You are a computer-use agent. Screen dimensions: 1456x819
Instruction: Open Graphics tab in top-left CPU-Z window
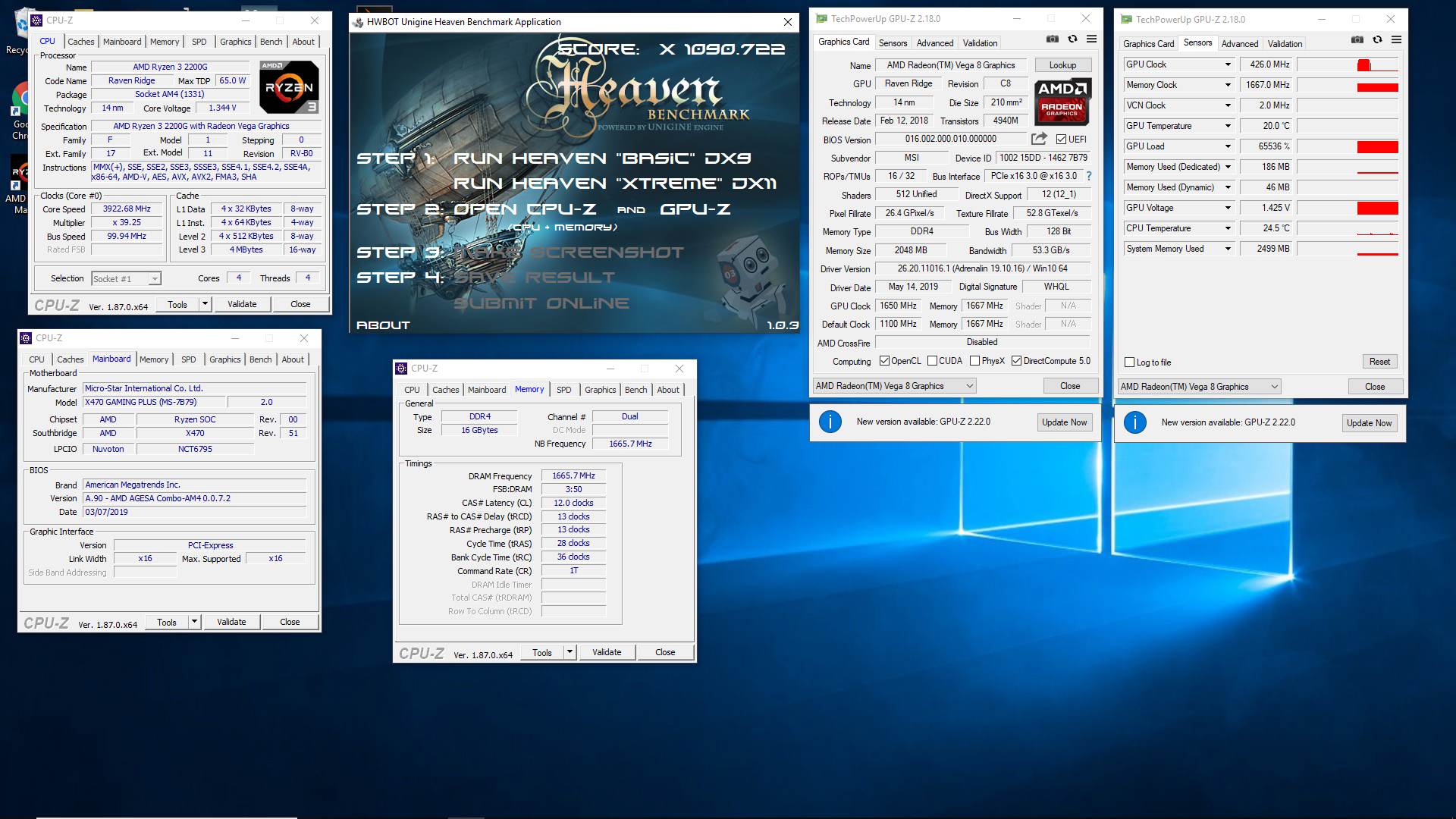pos(235,42)
